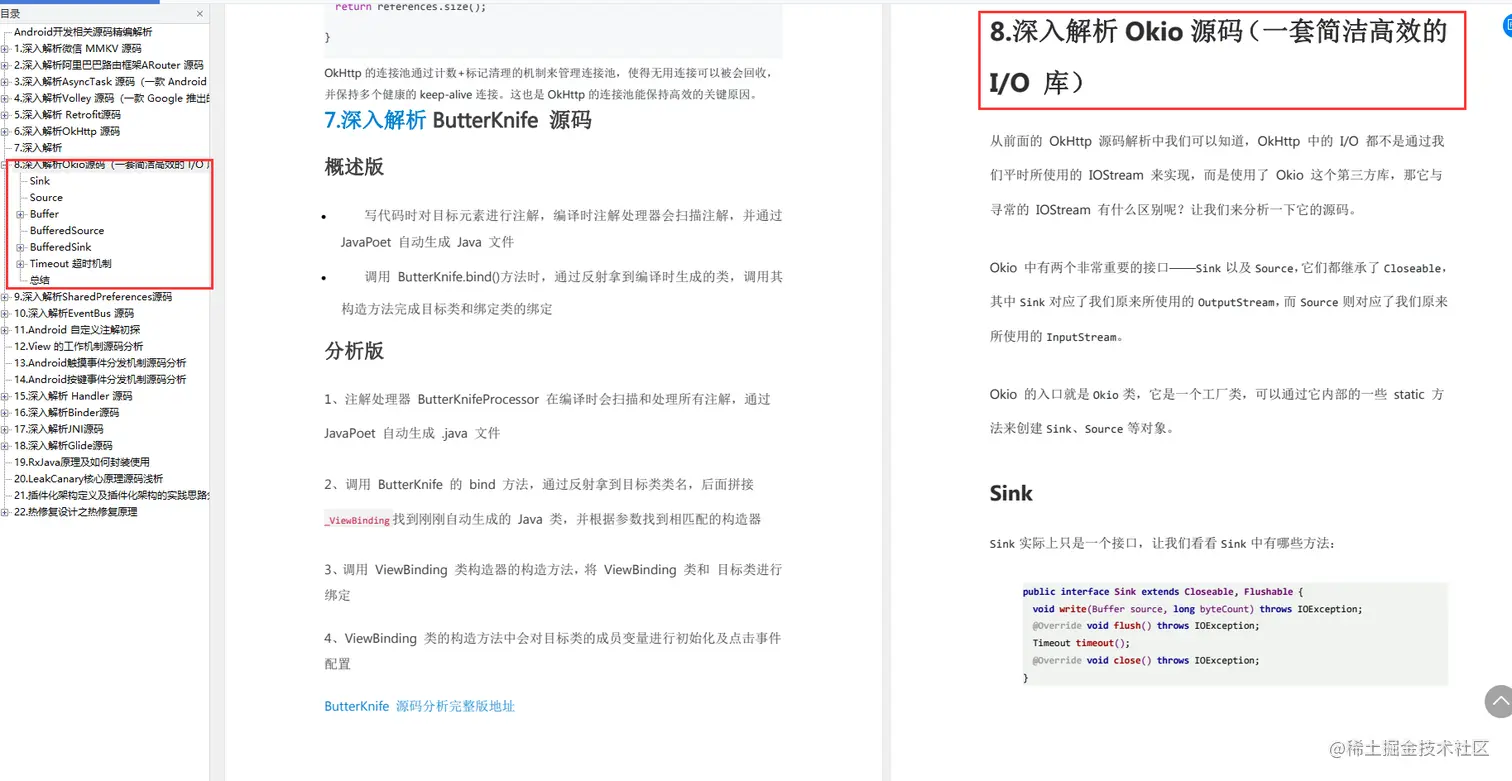
Task: Jump to the 总结 bookmark
Action: (39, 279)
